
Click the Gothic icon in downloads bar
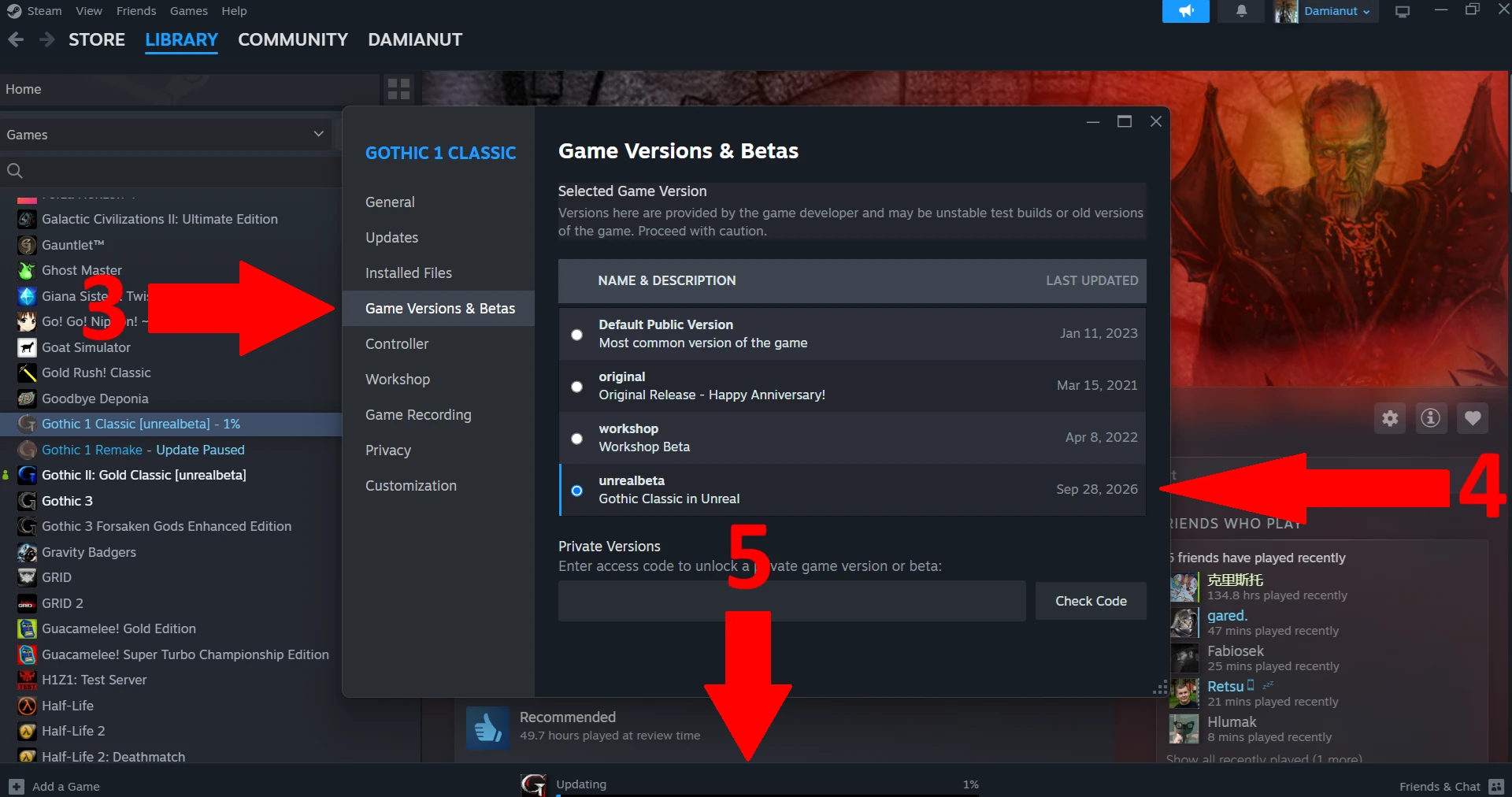tap(533, 784)
